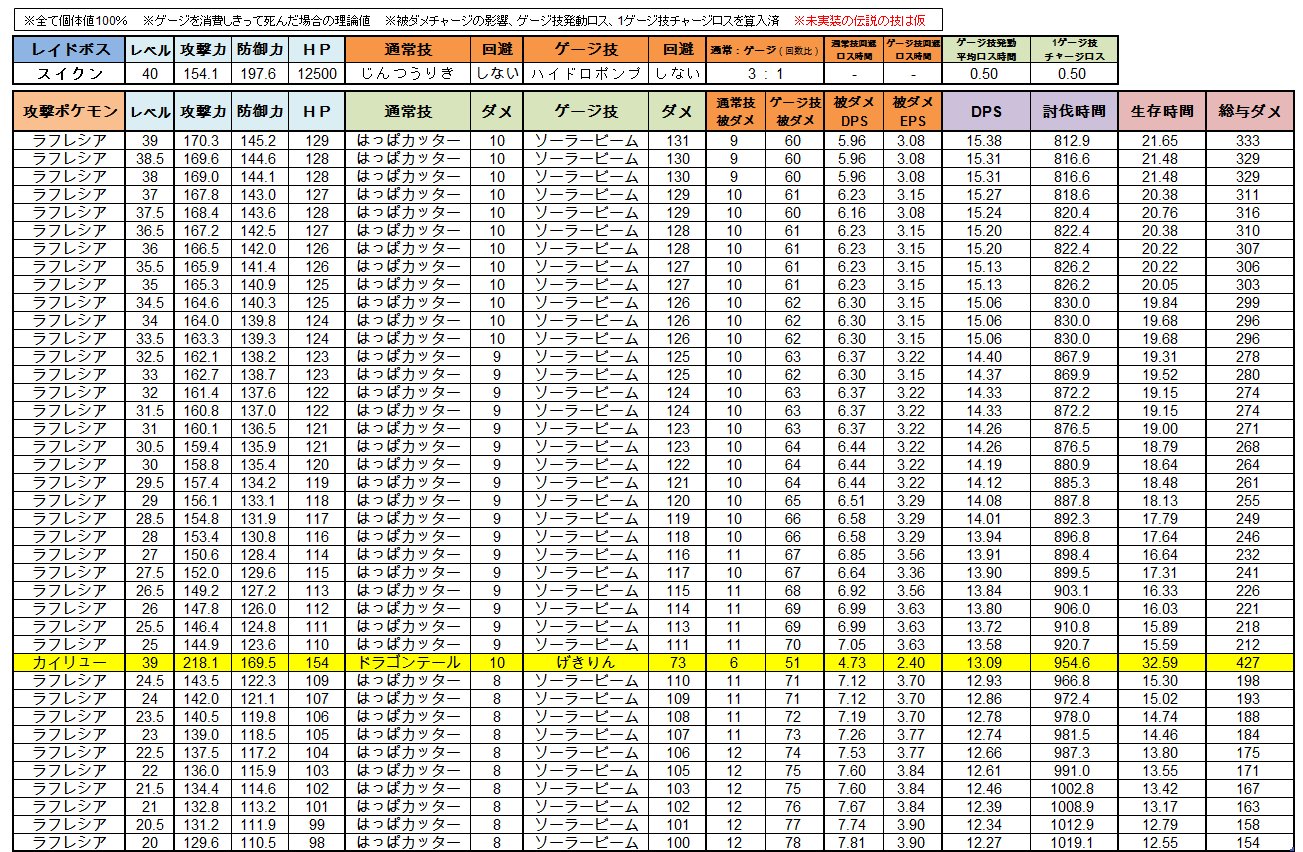This screenshot has height=852, width=1303.
Task: Click the げきりん charge move cell
Action: [584, 662]
